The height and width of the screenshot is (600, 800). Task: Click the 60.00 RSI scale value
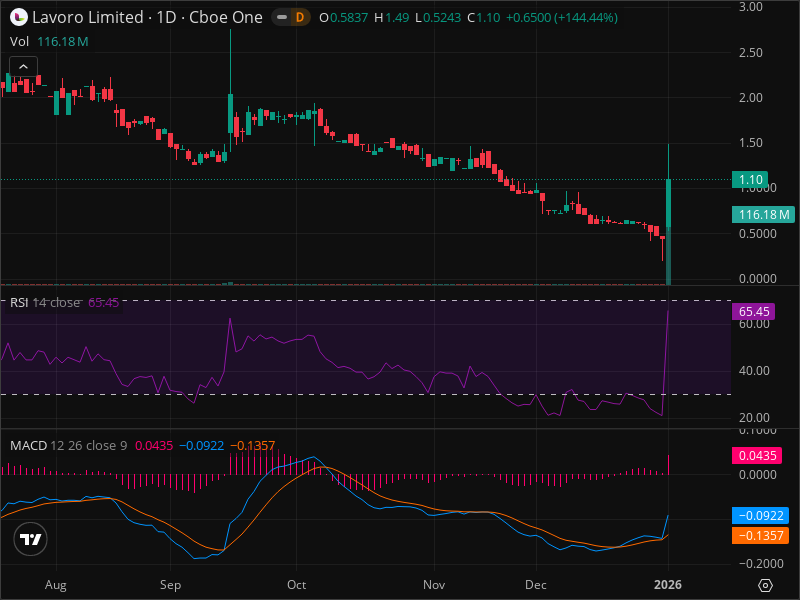point(754,324)
